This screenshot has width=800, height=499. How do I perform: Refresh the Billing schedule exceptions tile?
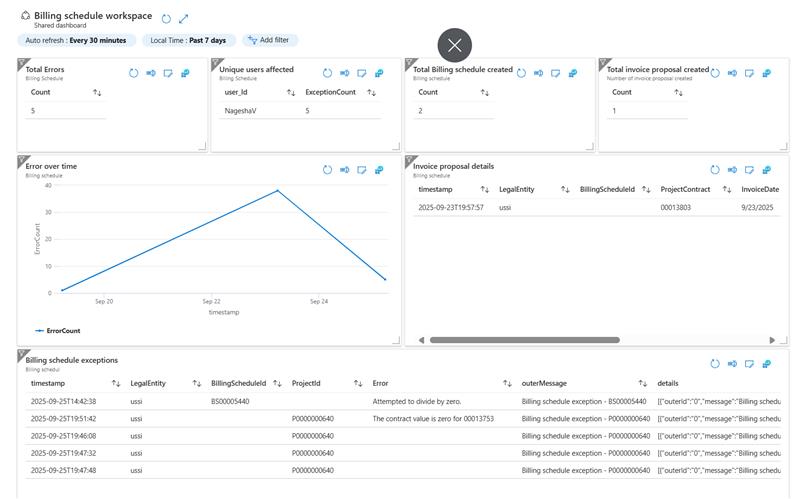tap(714, 364)
